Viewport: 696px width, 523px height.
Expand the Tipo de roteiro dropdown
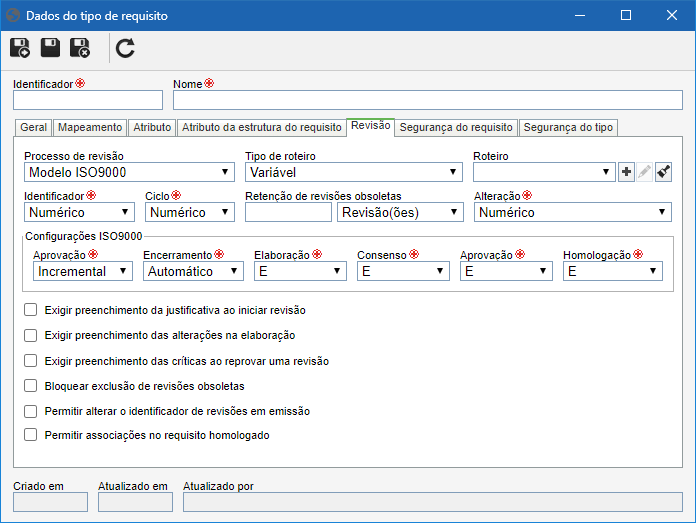point(354,172)
